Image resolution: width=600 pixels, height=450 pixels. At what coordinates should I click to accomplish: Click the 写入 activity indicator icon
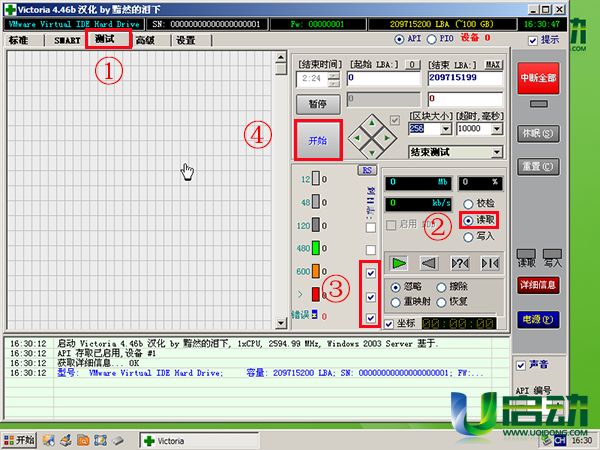click(x=552, y=254)
